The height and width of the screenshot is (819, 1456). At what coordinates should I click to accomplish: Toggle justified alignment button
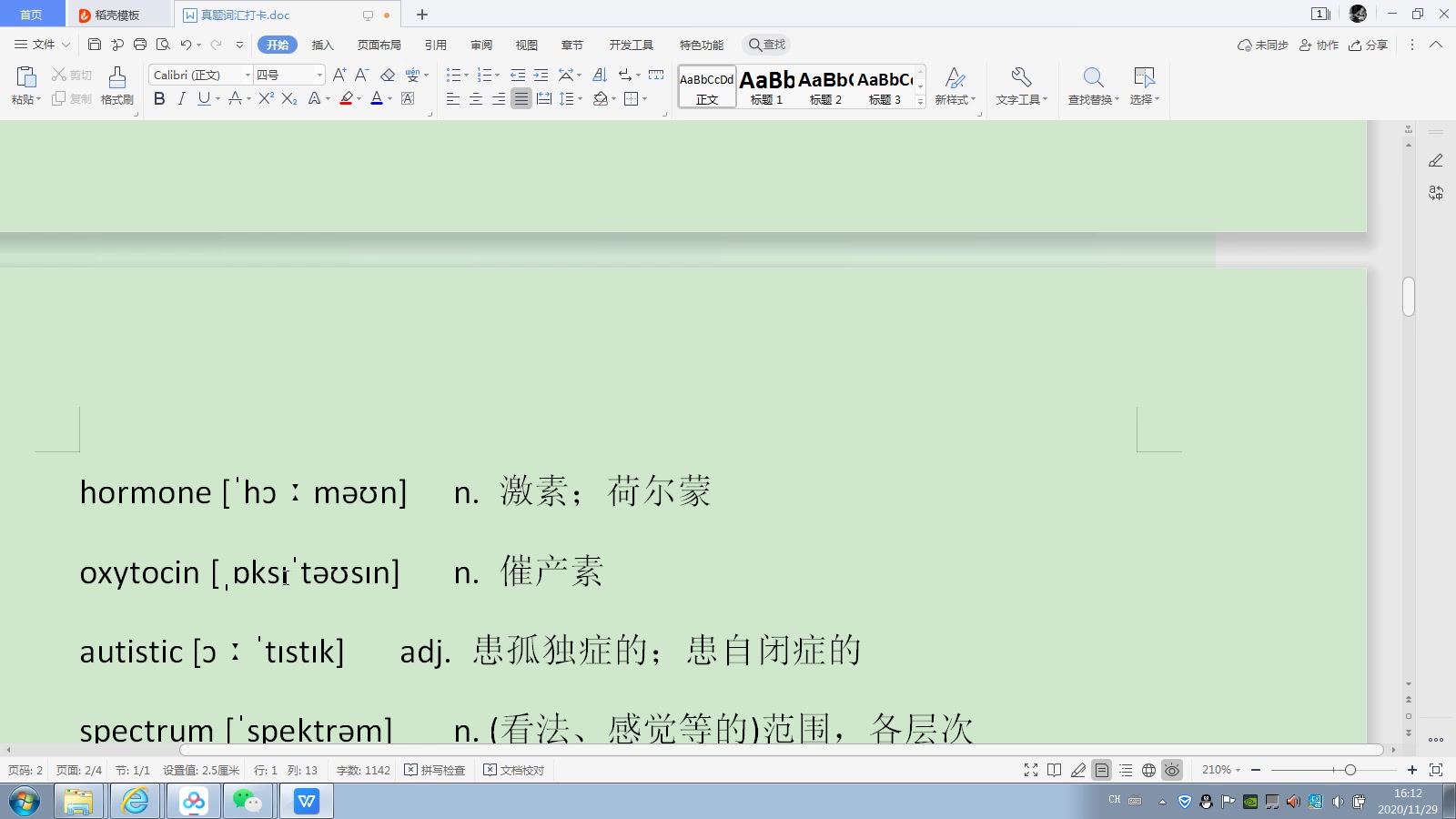point(521,98)
